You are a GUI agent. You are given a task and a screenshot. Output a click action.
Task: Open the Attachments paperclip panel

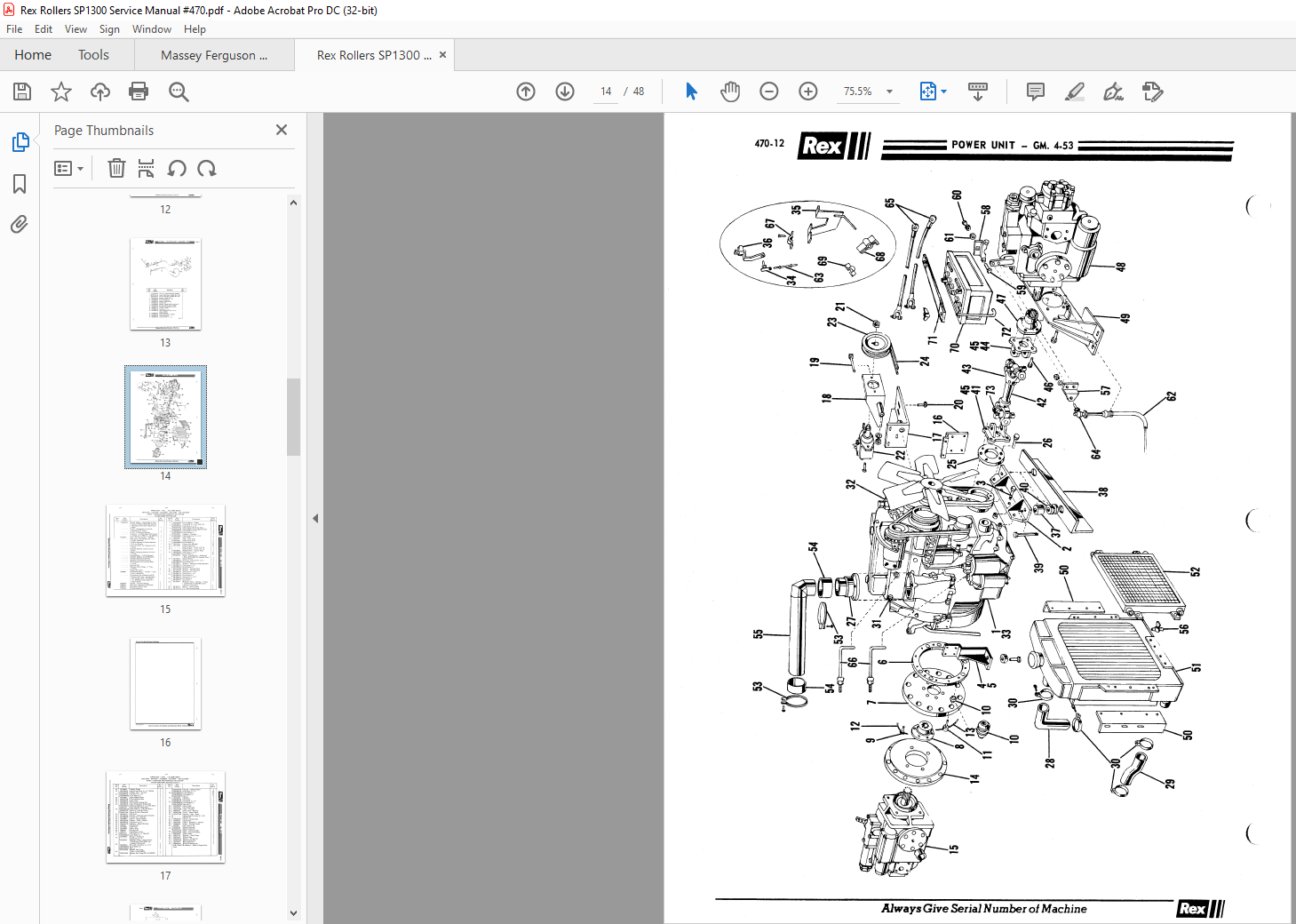(20, 224)
